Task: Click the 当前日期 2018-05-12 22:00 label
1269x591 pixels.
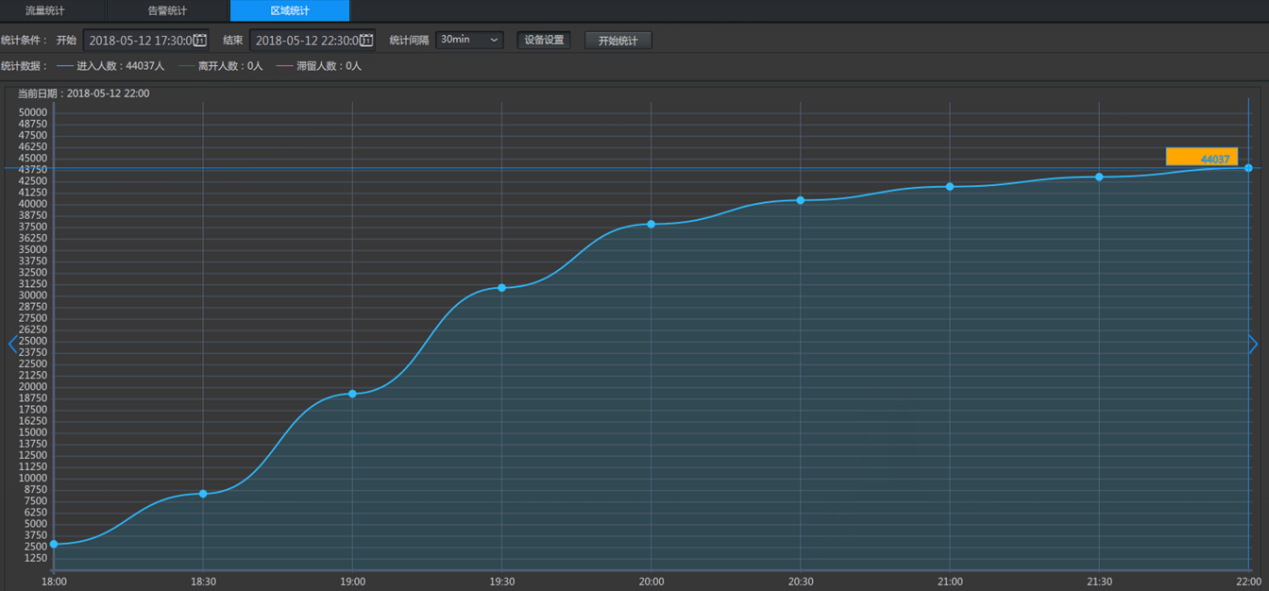Action: point(84,93)
